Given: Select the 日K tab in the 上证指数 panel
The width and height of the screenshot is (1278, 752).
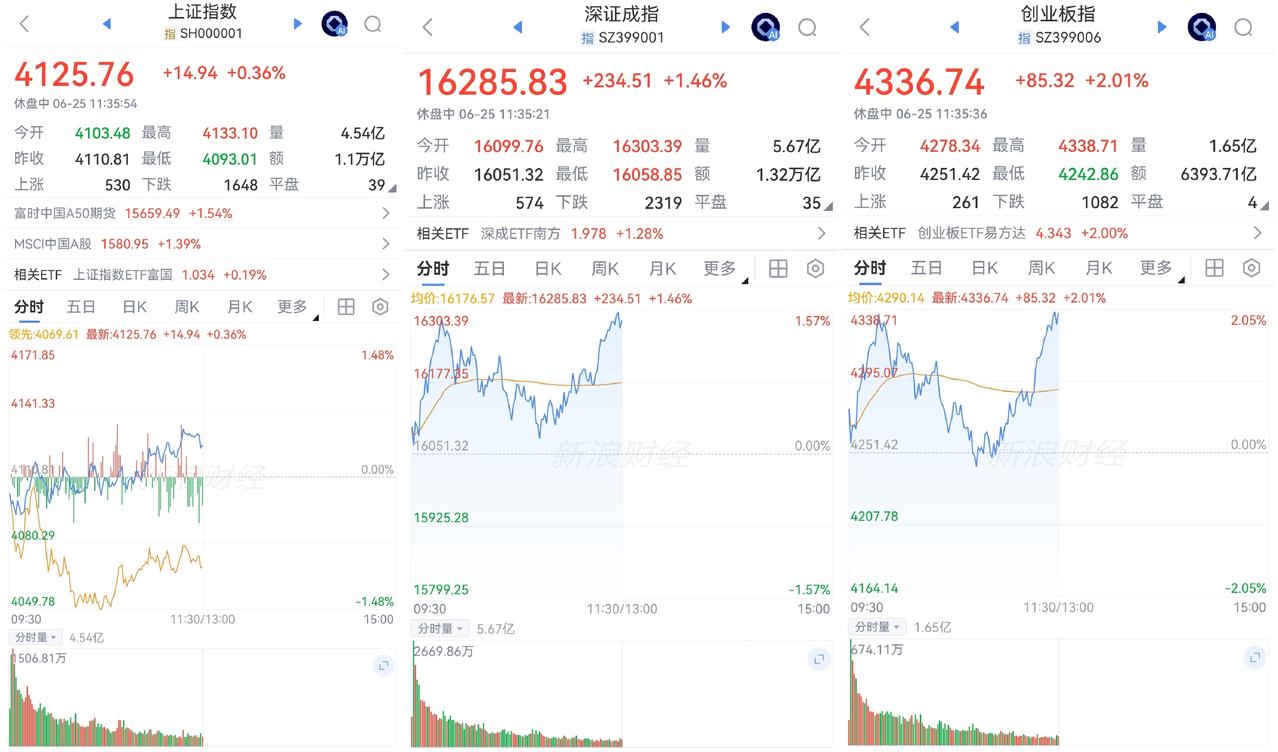Looking at the screenshot, I should (x=134, y=307).
